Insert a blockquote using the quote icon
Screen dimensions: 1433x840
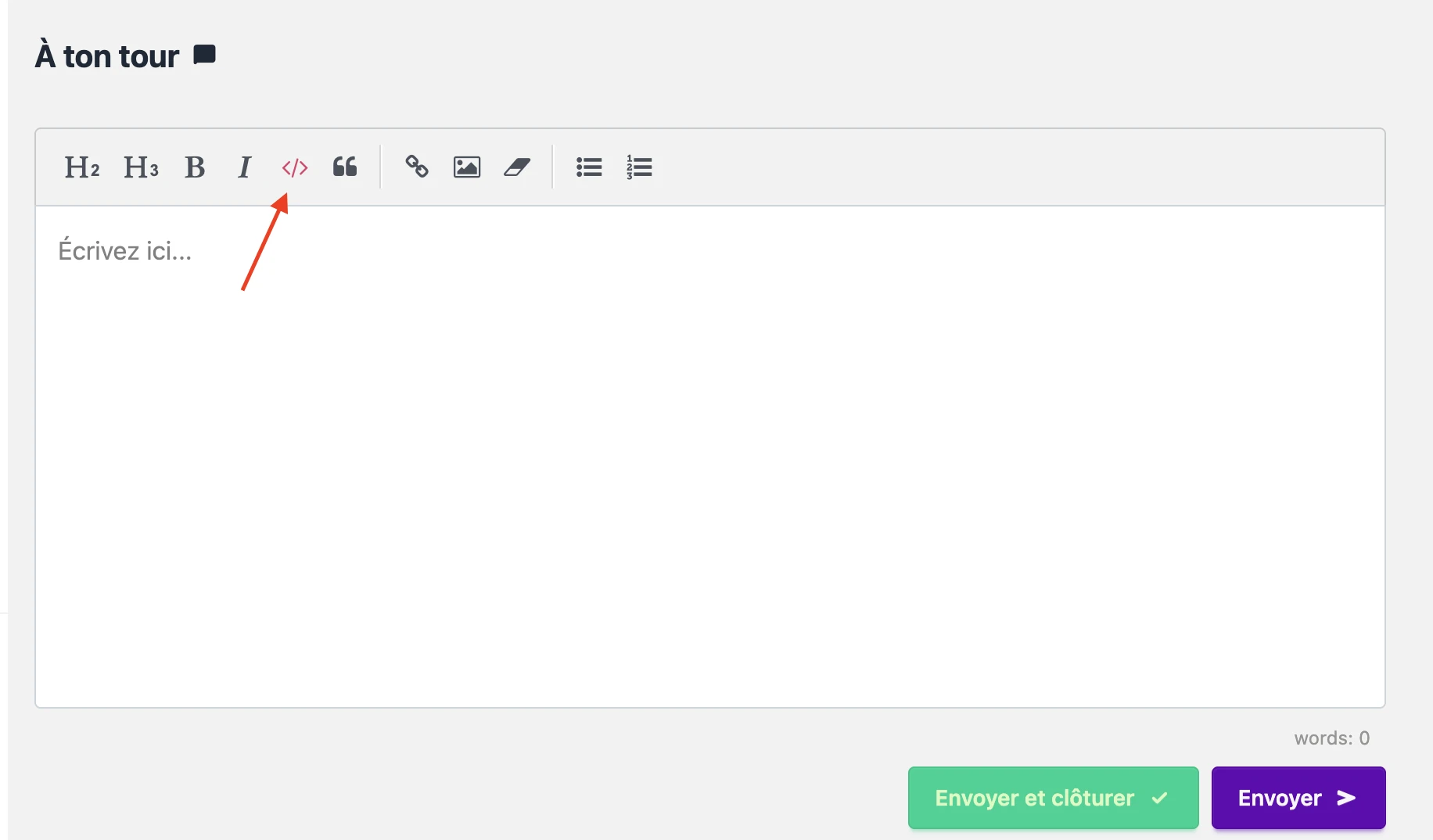click(345, 167)
